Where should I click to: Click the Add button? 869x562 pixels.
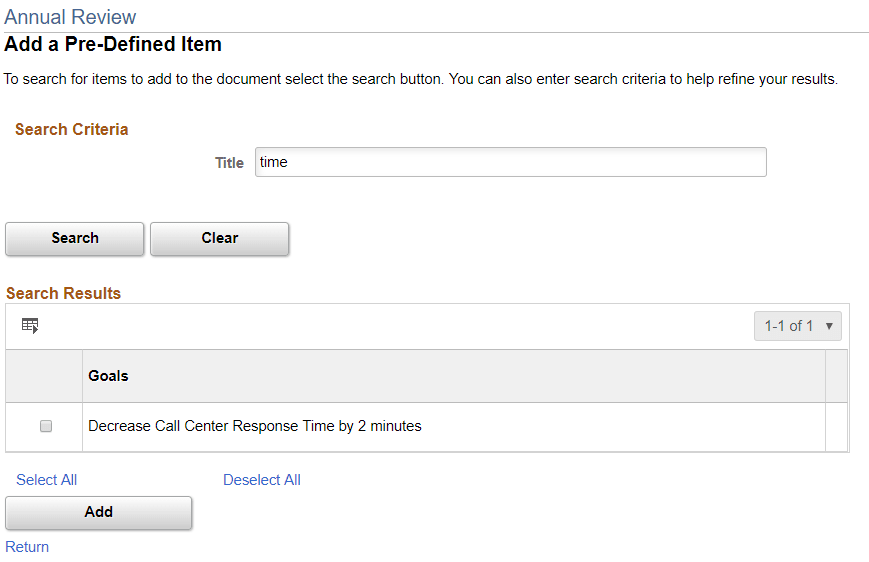click(x=99, y=512)
